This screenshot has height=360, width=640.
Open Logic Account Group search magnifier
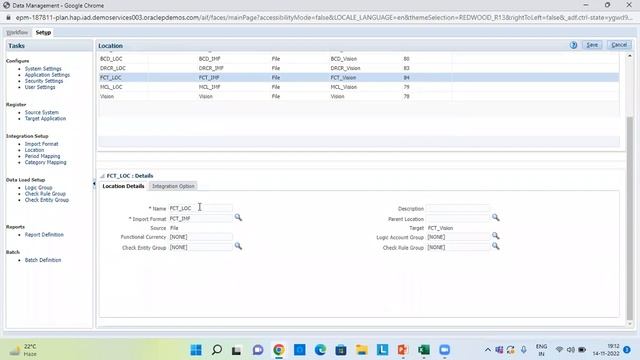pos(496,236)
